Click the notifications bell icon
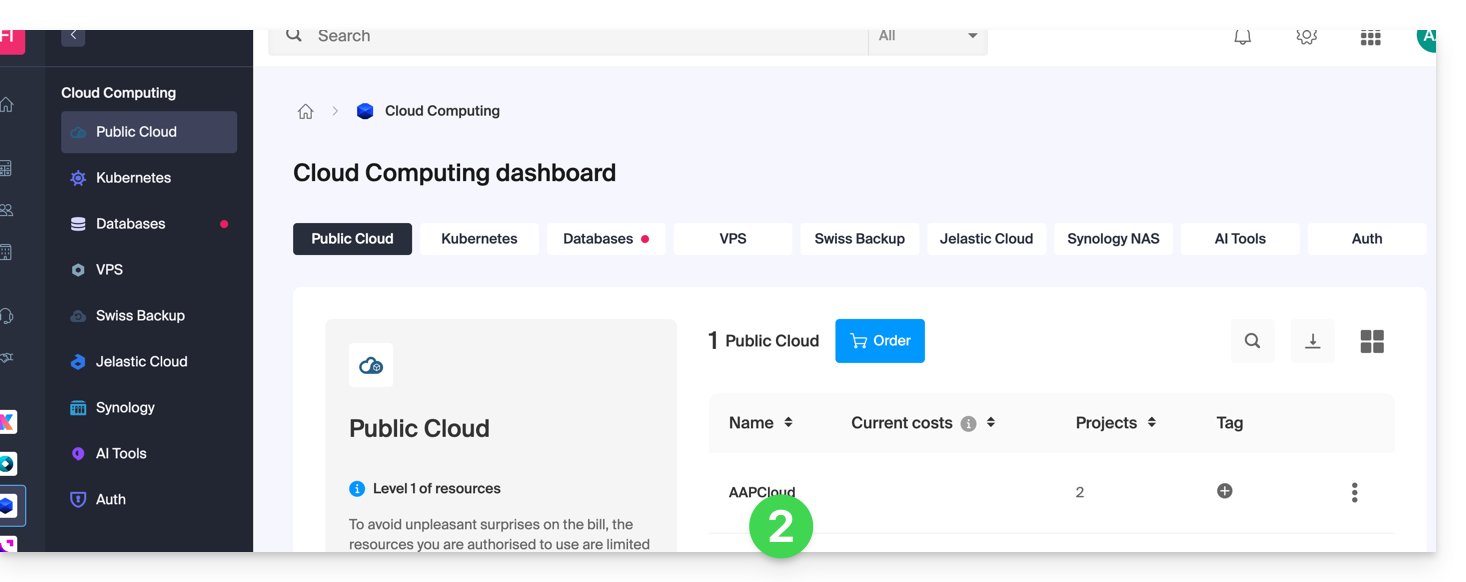 click(x=1242, y=37)
